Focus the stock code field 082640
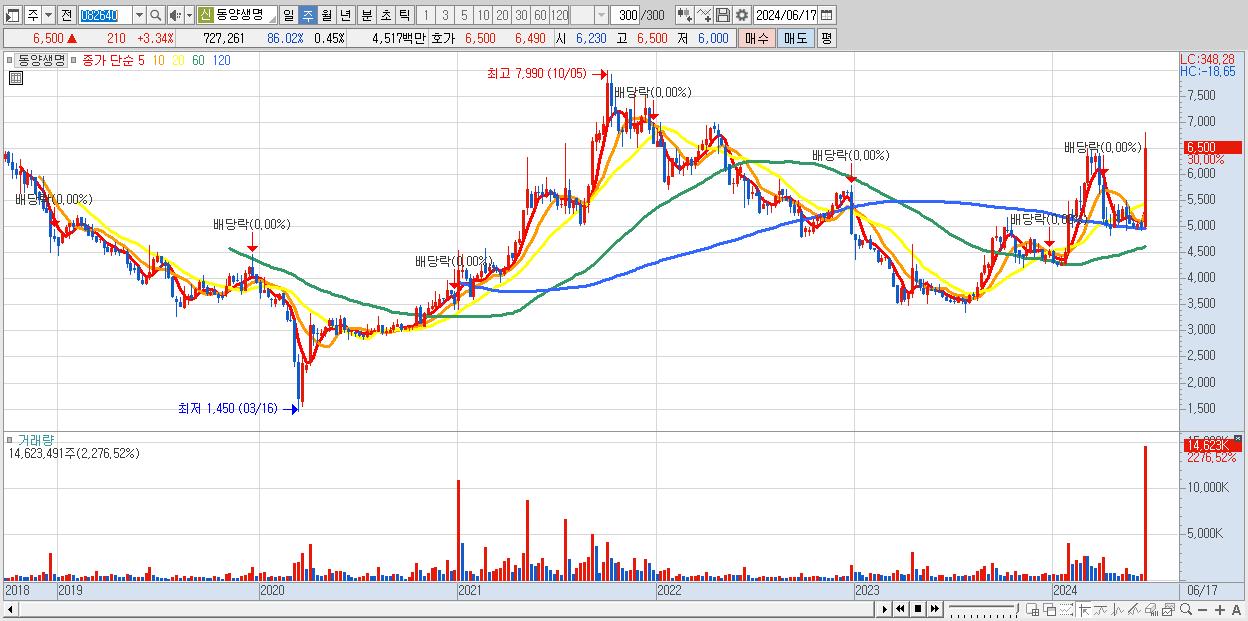 tap(104, 15)
